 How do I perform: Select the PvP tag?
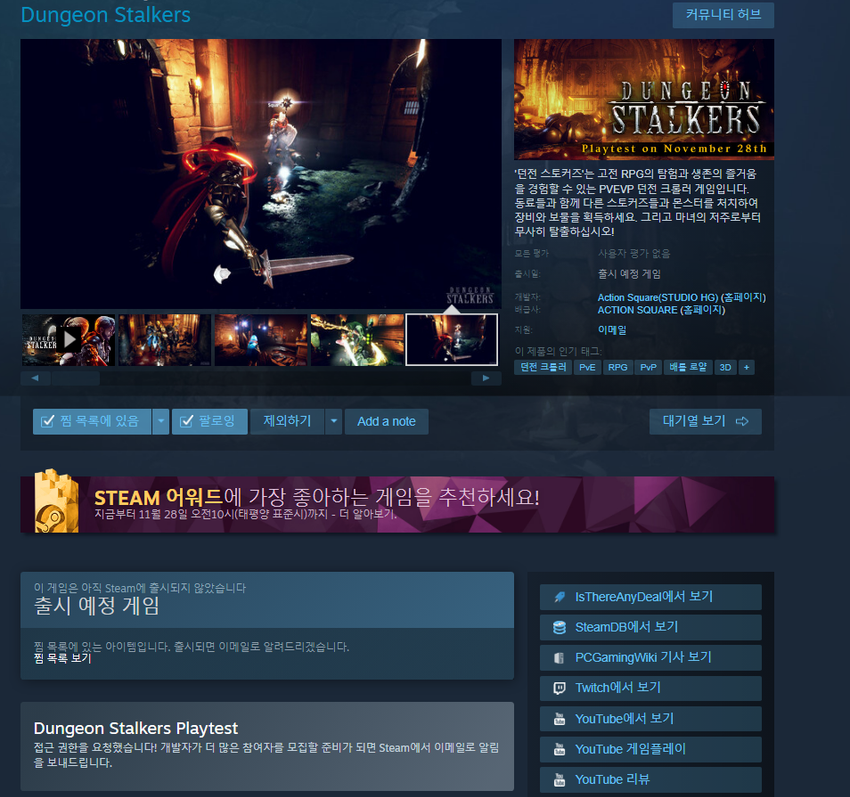point(648,367)
